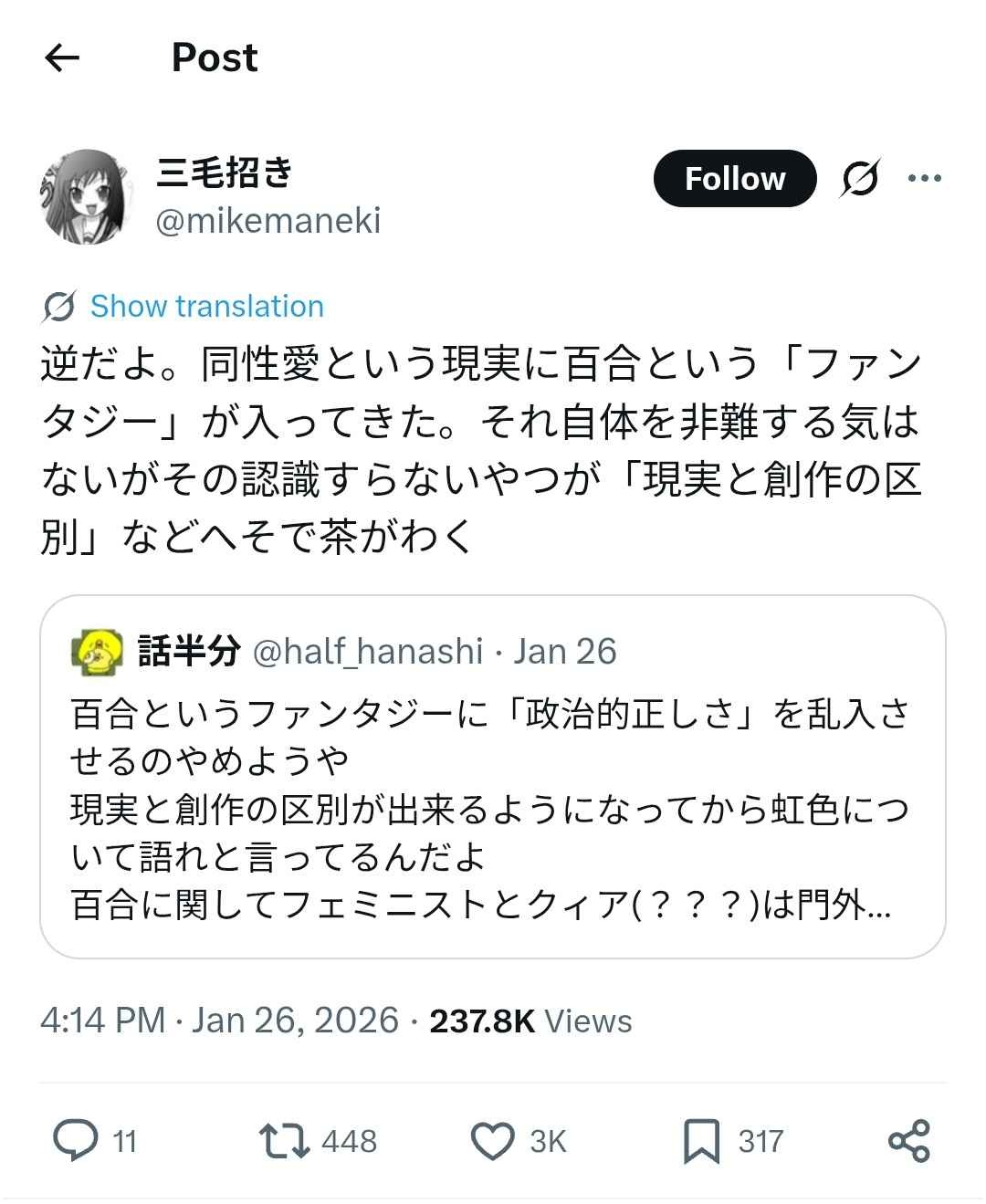Click the translation icon before Show translation
986x1204 pixels.
[58, 307]
